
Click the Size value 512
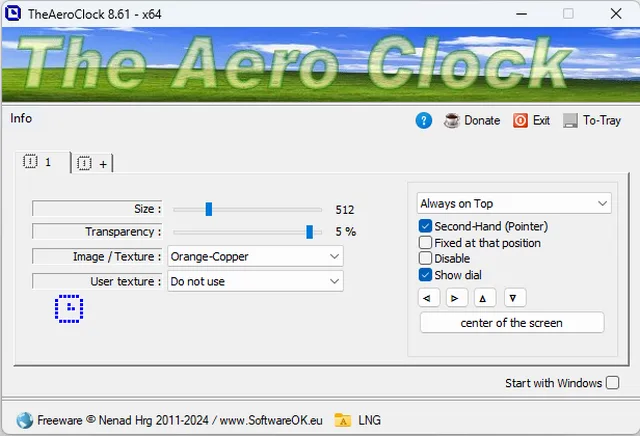(344, 210)
